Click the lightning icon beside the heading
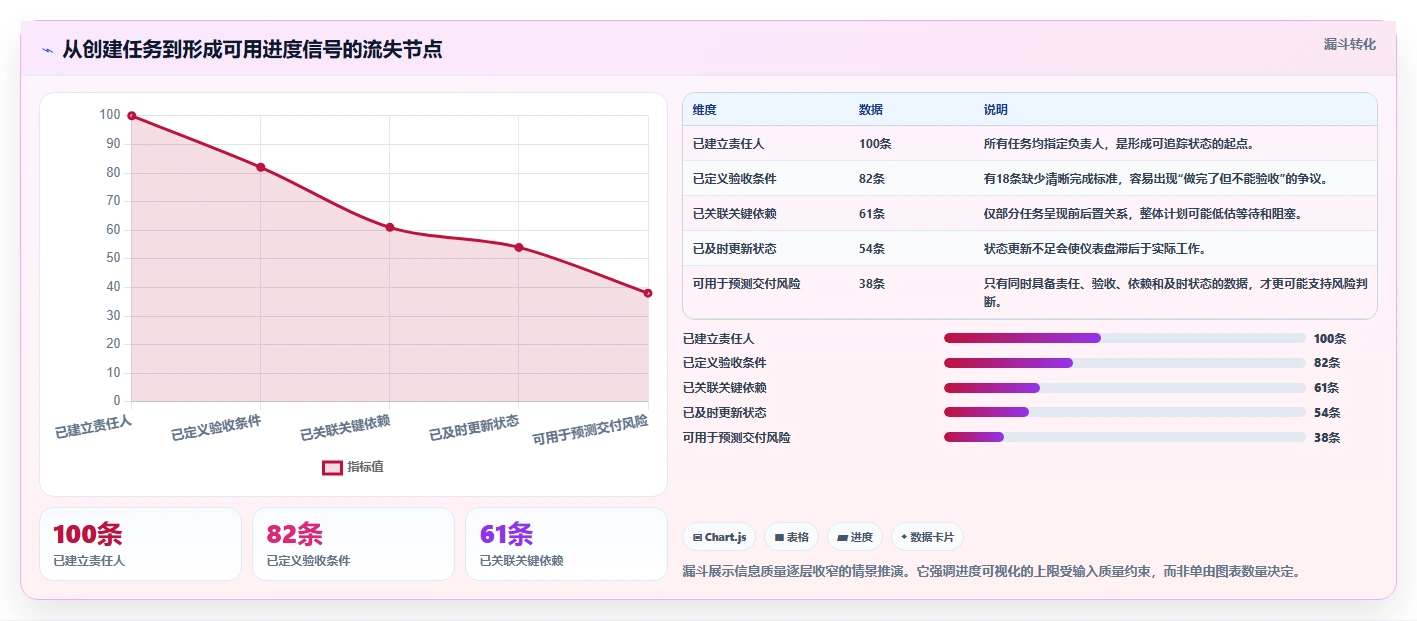Image resolution: width=1417 pixels, height=621 pixels. coord(48,50)
